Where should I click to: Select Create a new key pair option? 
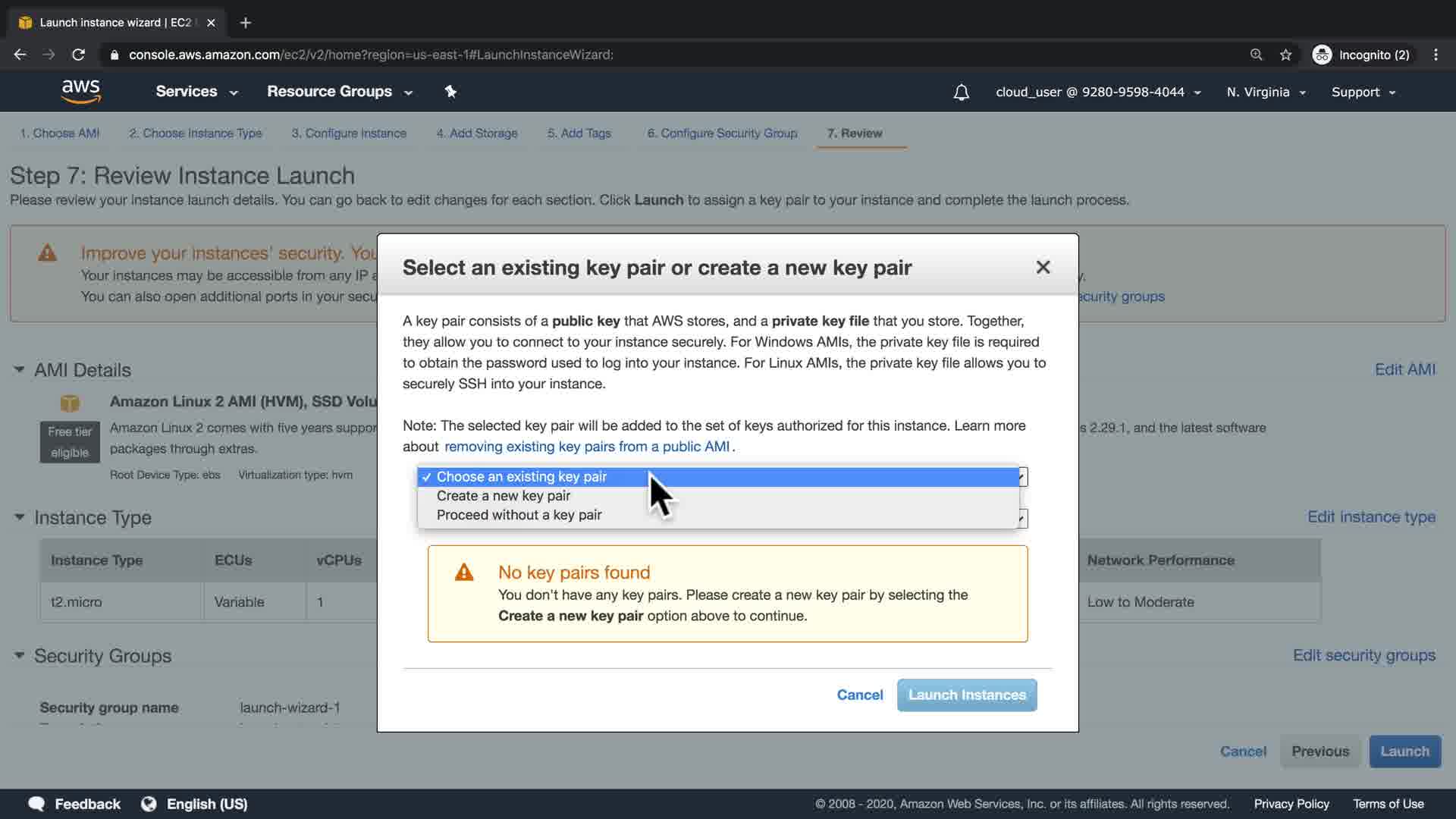click(504, 496)
